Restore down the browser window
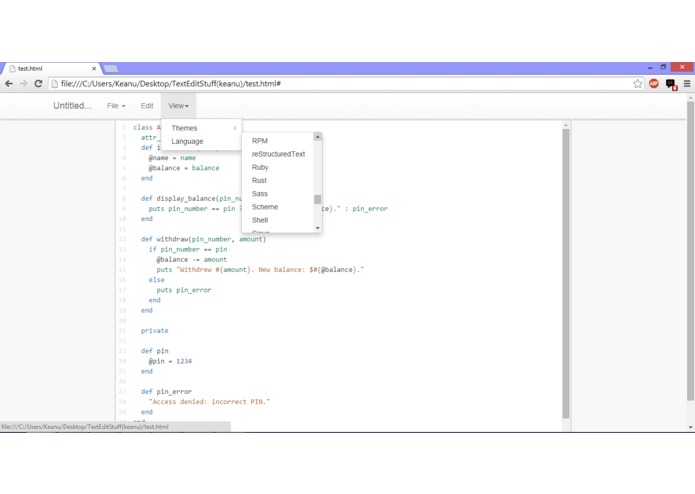This screenshot has height=494, width=695. [663, 67]
